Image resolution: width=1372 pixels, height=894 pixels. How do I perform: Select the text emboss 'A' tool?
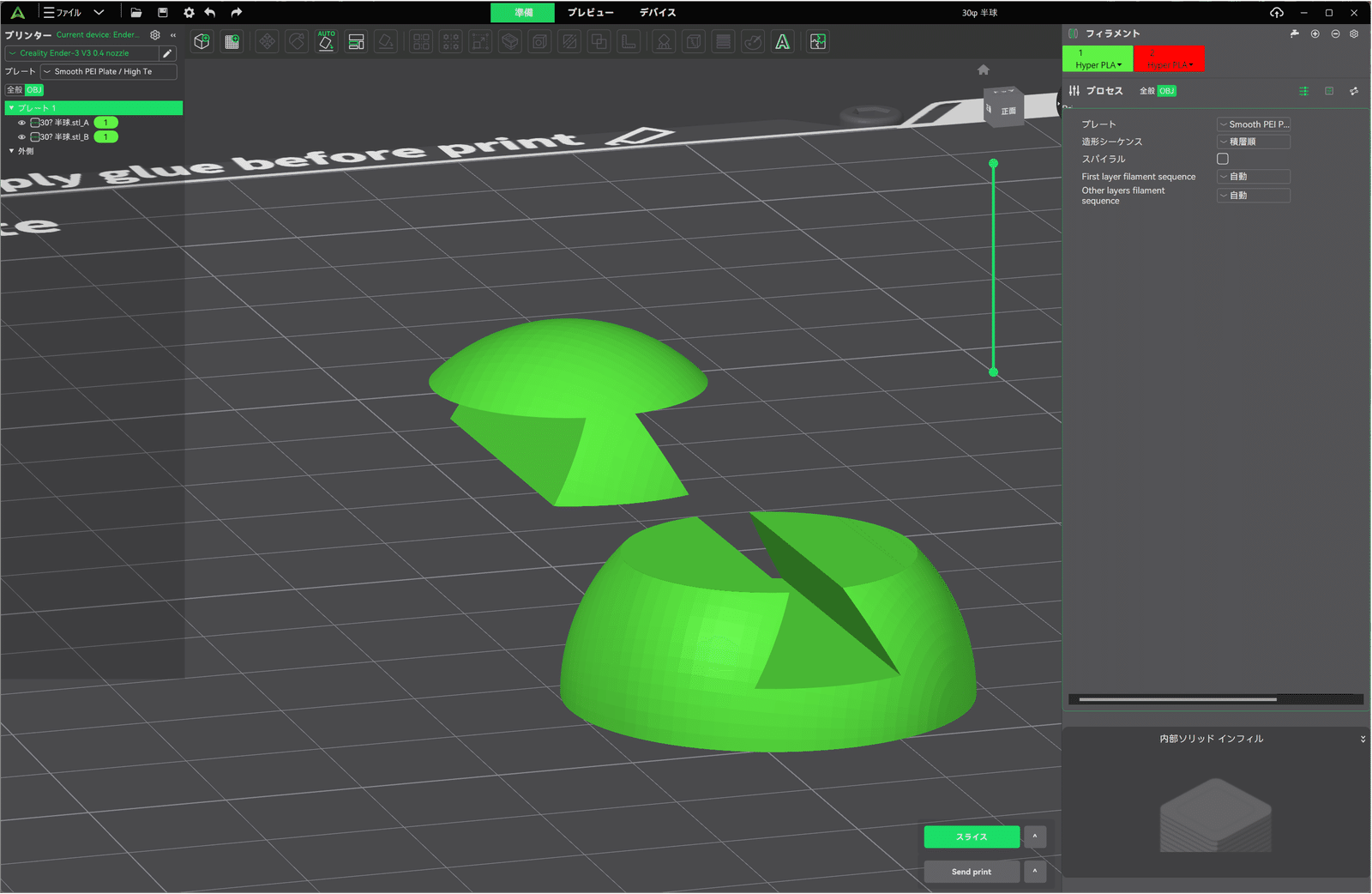(x=783, y=41)
